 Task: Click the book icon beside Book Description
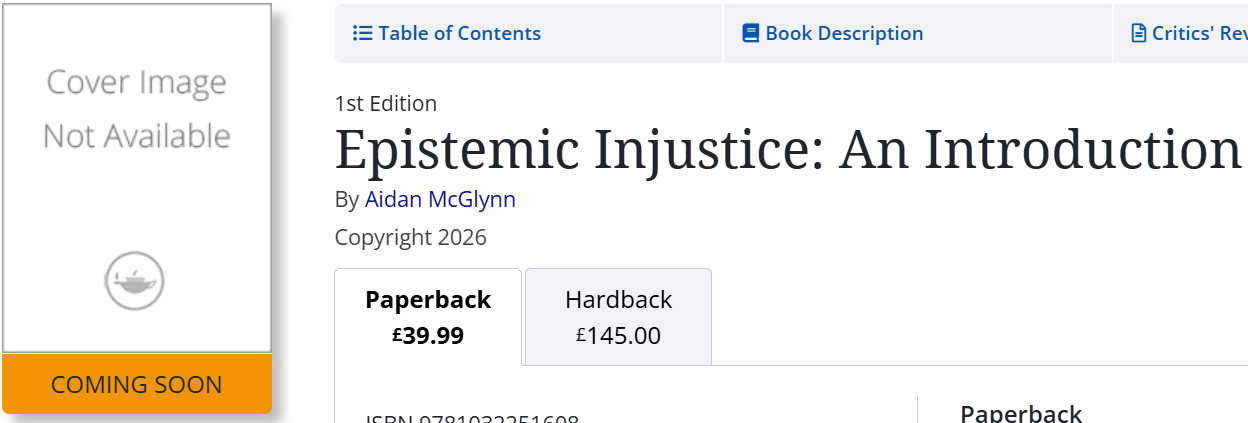tap(751, 33)
